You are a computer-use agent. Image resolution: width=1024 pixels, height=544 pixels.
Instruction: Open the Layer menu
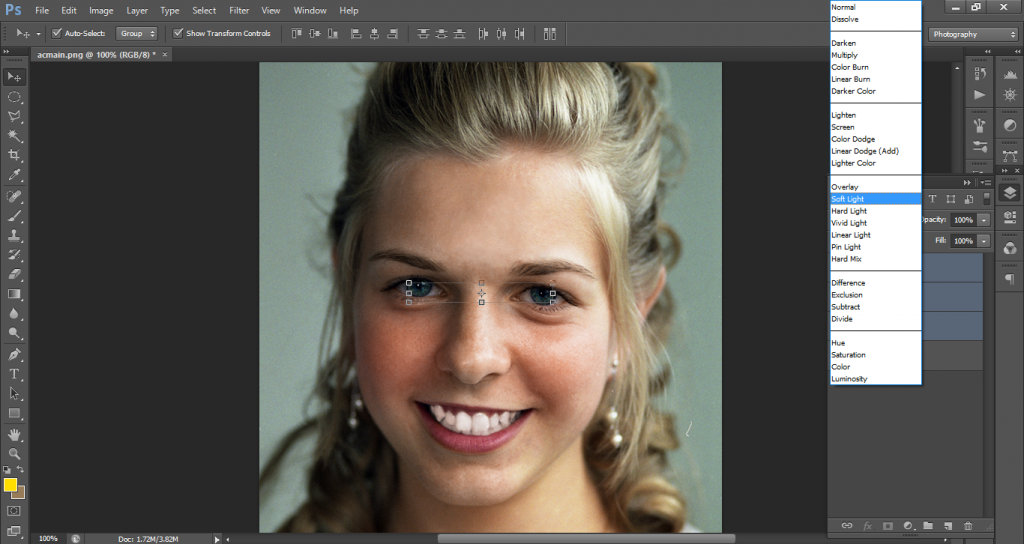[137, 10]
